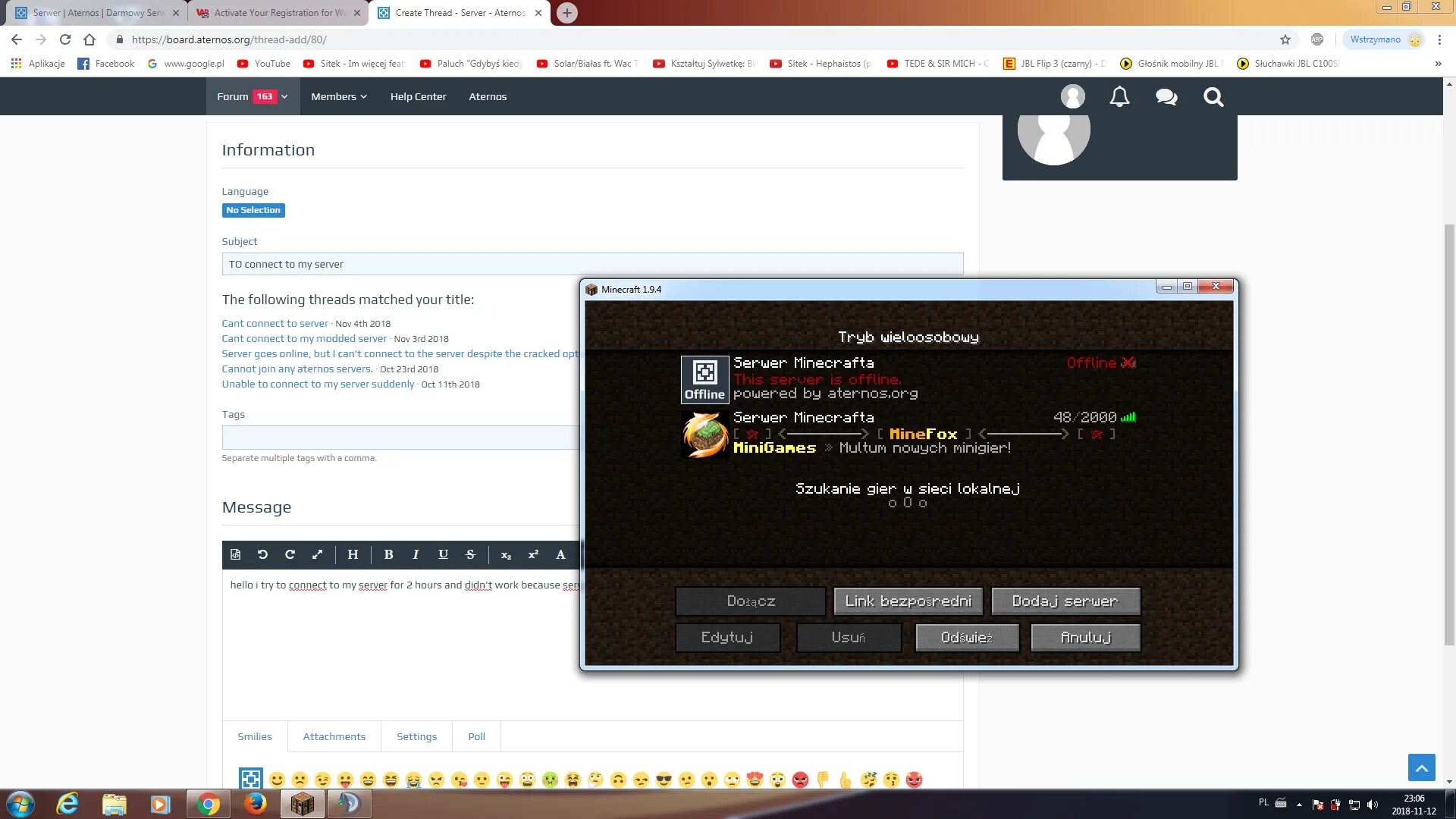Insert the thumbs up smiley
The height and width of the screenshot is (819, 1456).
846,780
